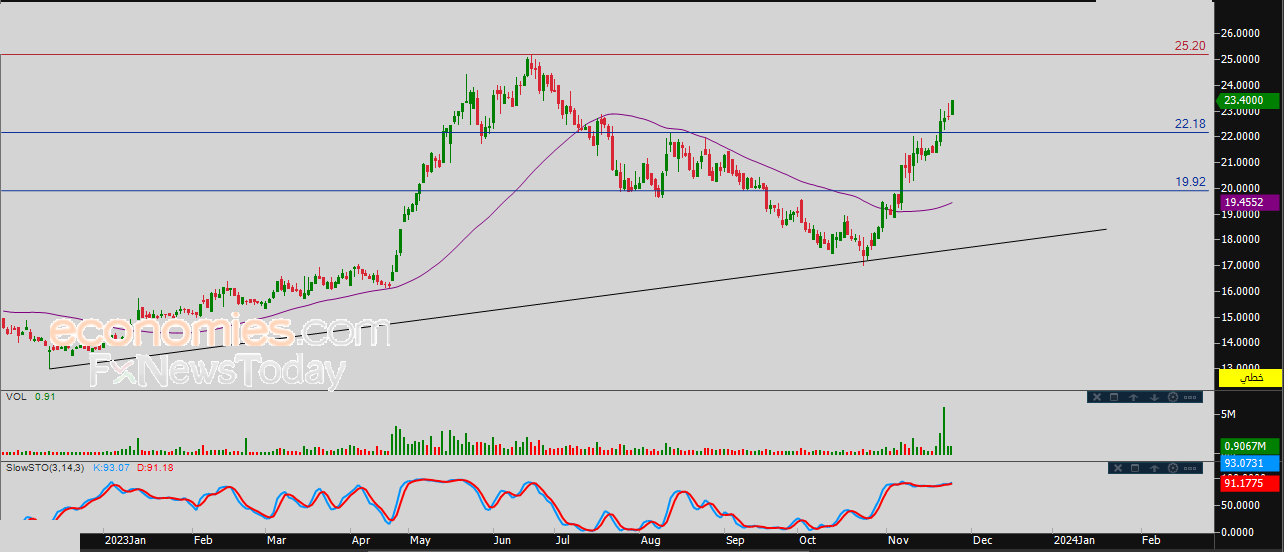The height and width of the screenshot is (552, 1284).
Task: Select the 23.4000 current price tag
Action: point(1250,100)
